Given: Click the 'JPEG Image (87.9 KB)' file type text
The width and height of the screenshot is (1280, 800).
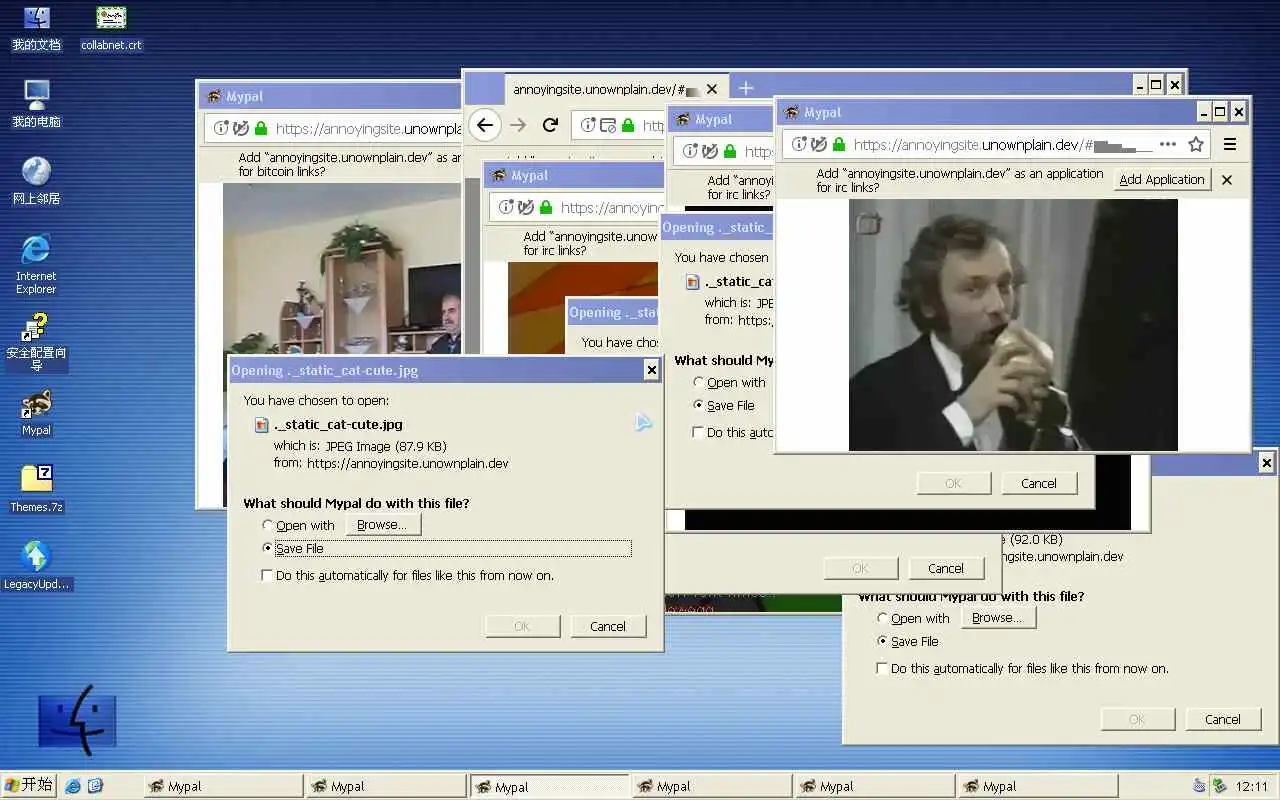Looking at the screenshot, I should tap(386, 446).
